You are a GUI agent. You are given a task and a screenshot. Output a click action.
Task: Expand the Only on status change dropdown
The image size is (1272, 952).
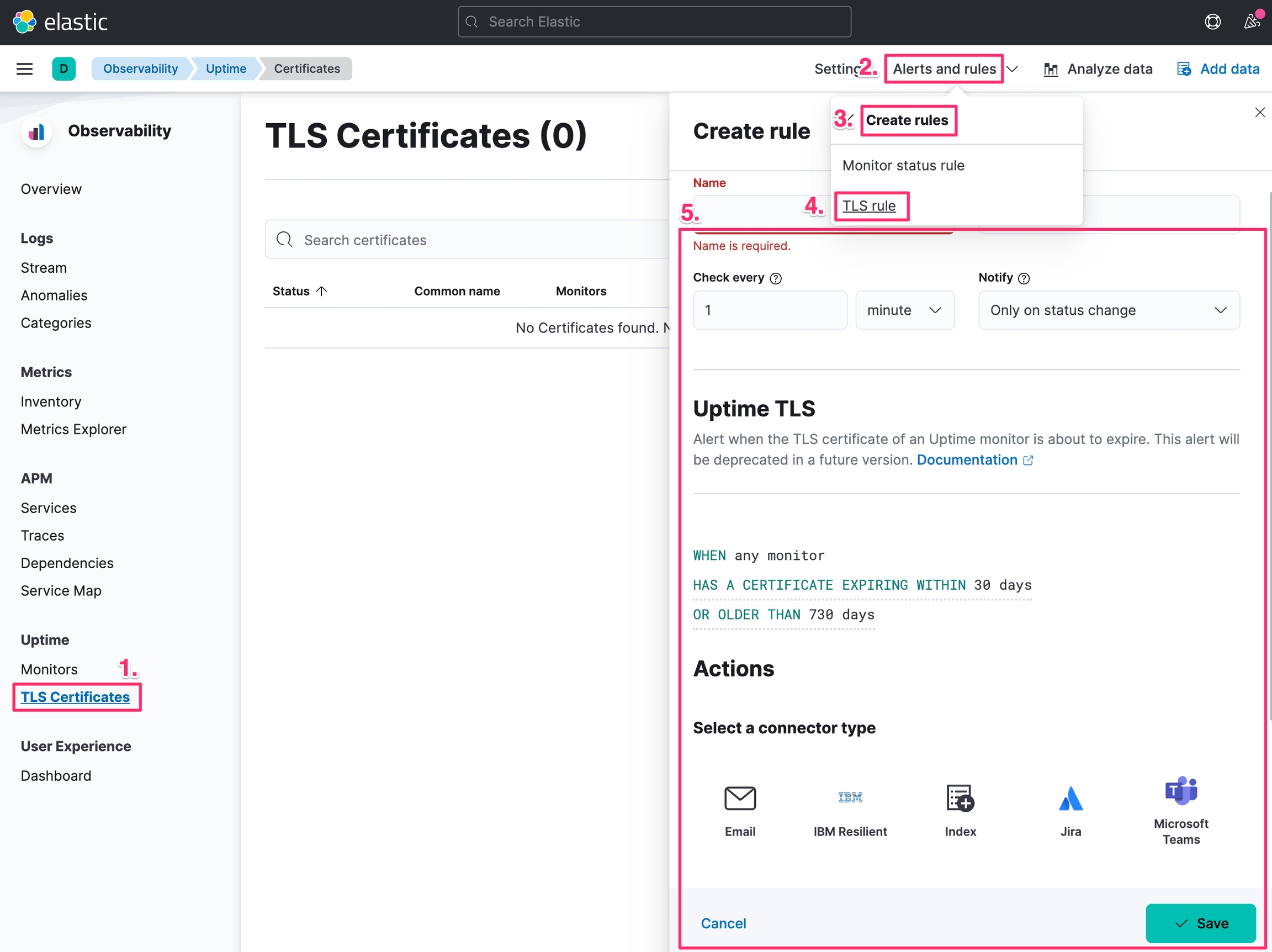(x=1108, y=310)
